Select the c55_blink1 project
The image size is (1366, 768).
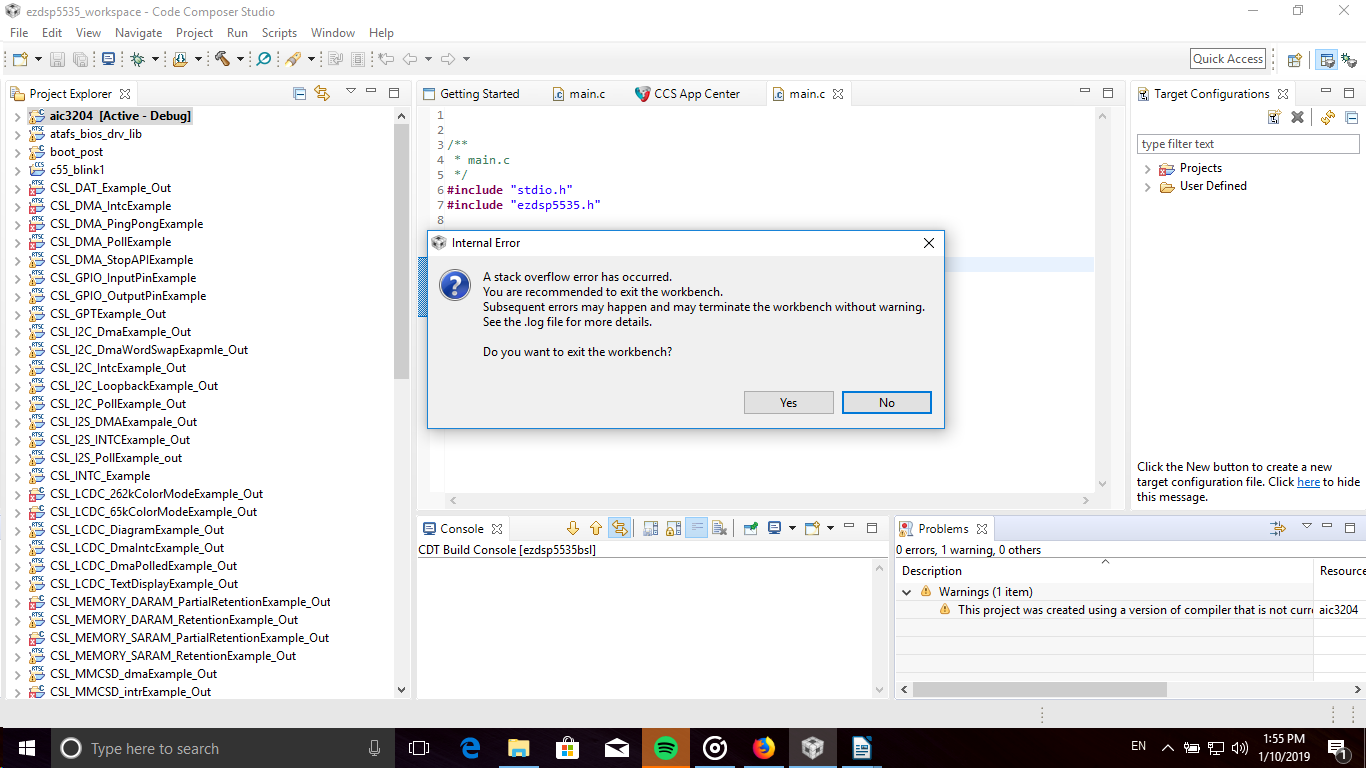[x=77, y=170]
